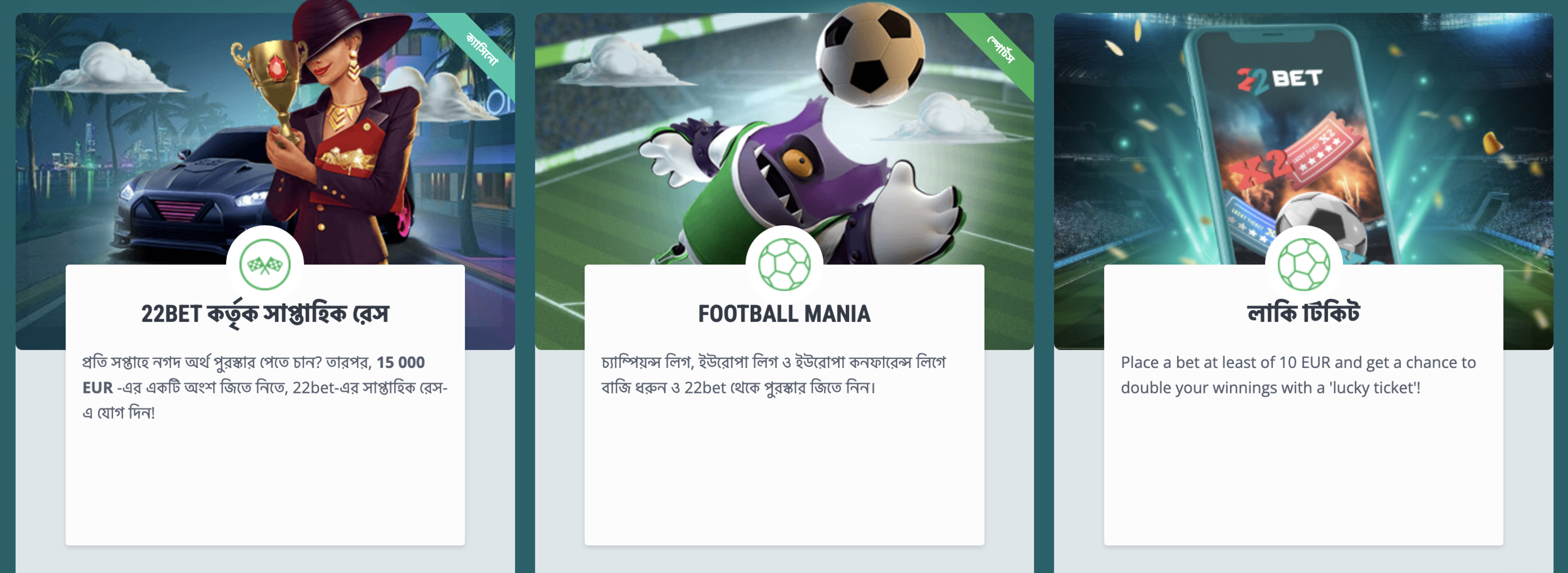
Task: Click the casino corner ribbon on first card
Action: (481, 49)
